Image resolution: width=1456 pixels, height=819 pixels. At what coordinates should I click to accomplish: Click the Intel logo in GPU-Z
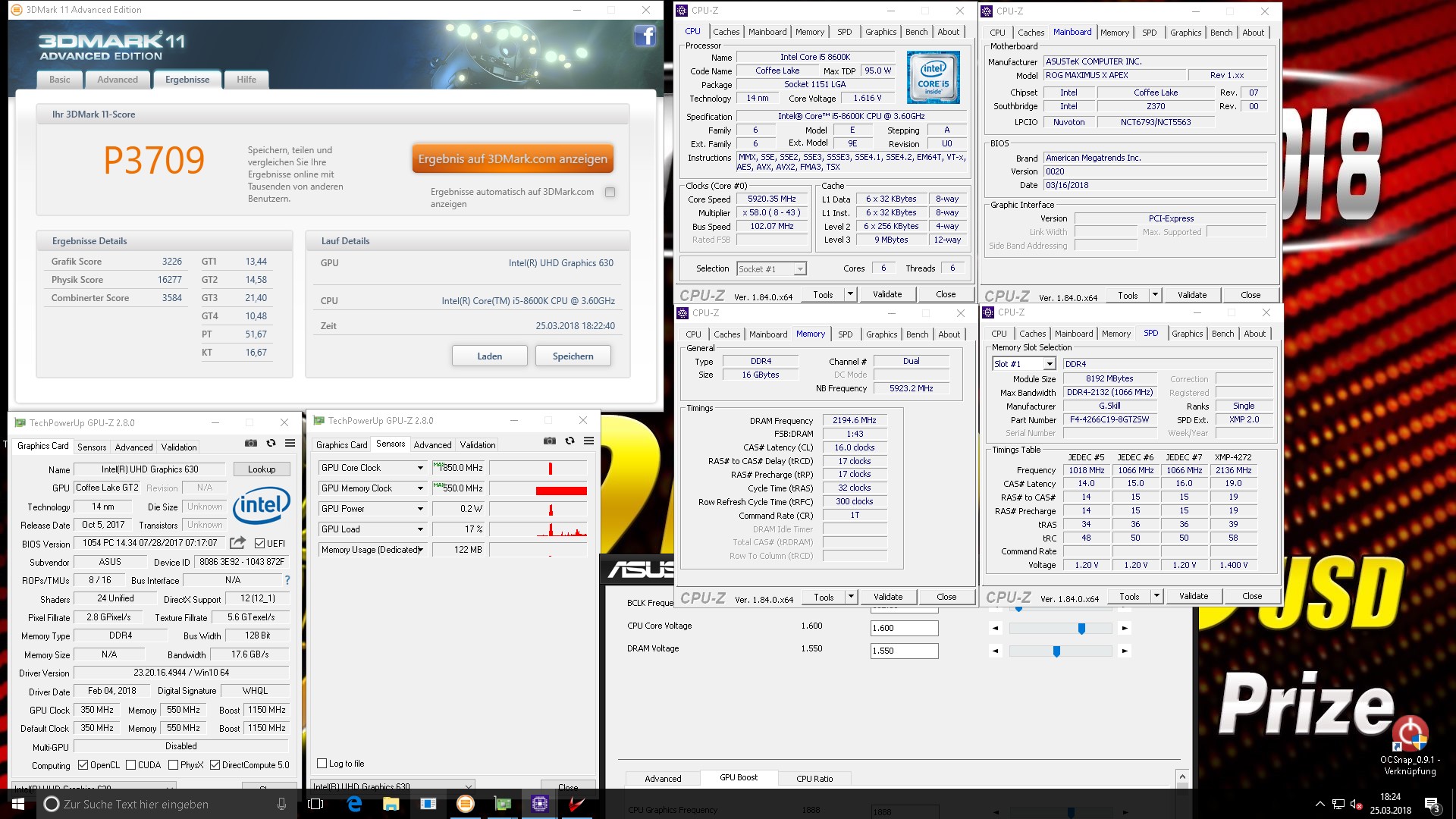pos(262,505)
